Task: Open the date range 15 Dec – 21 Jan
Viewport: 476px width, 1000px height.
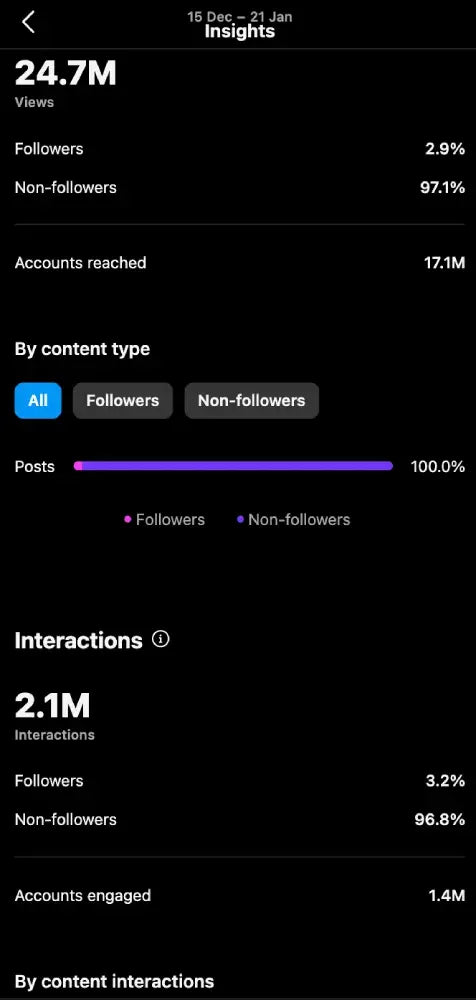Action: pyautogui.click(x=239, y=17)
